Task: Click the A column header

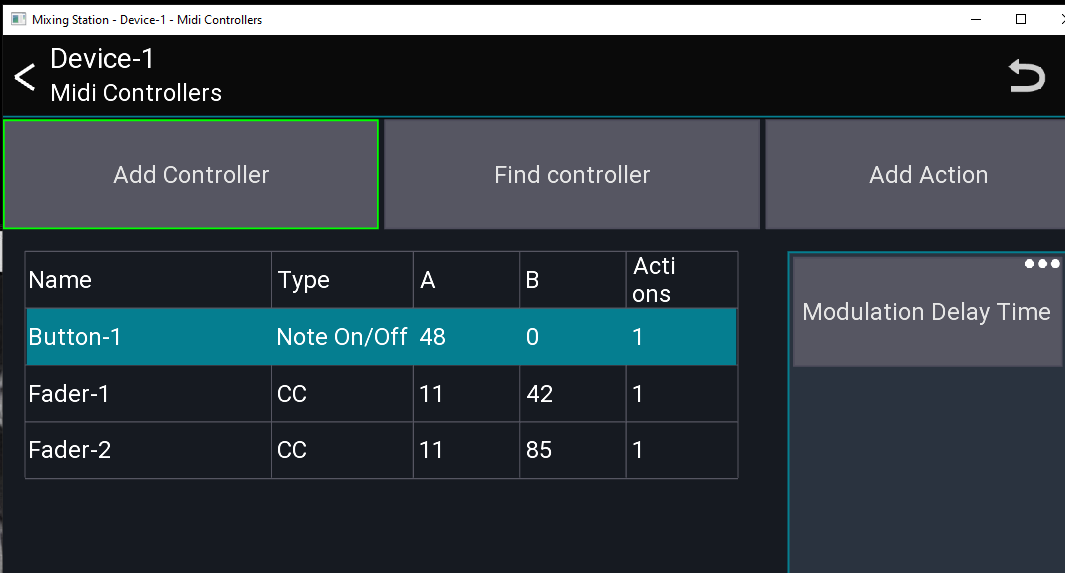Action: click(x=428, y=280)
